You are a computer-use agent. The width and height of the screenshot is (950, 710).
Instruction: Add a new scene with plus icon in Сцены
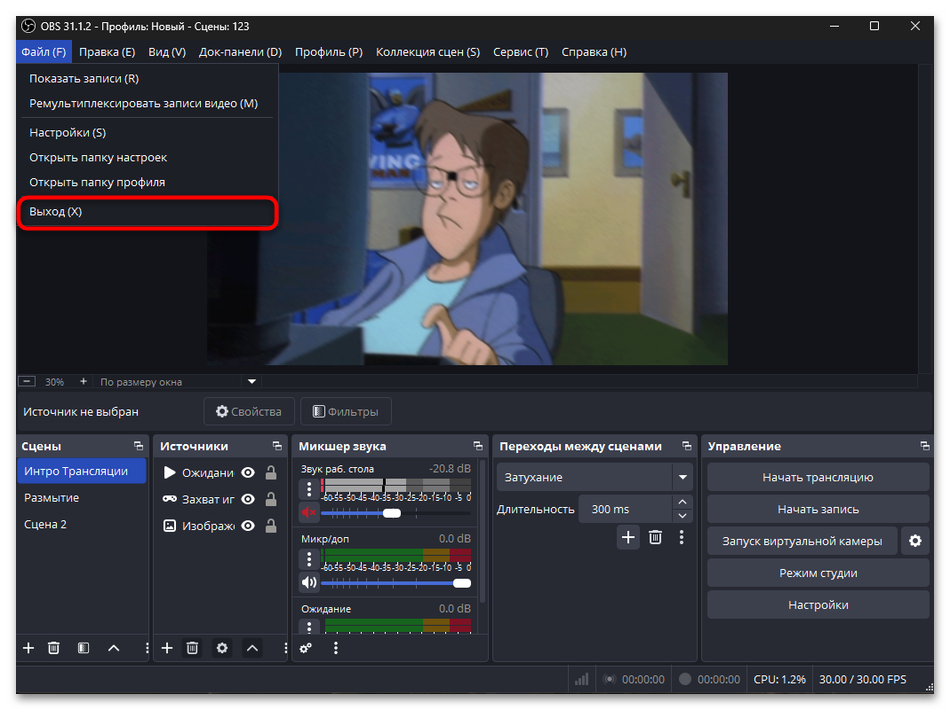point(28,648)
